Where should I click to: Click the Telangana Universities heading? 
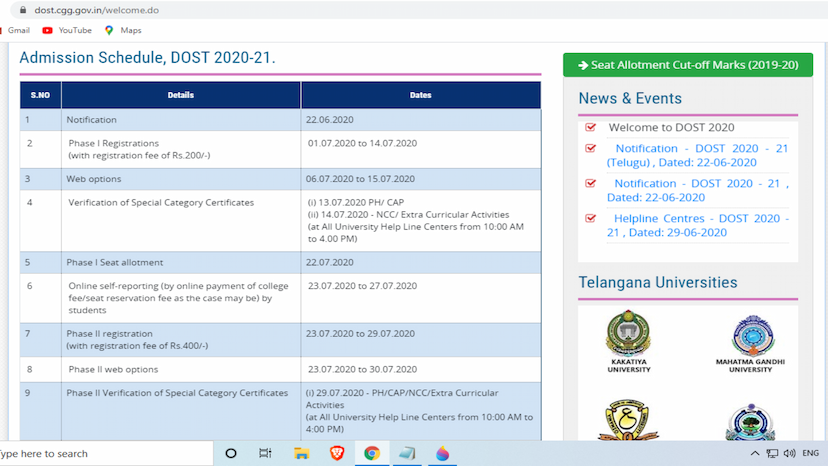coord(657,283)
